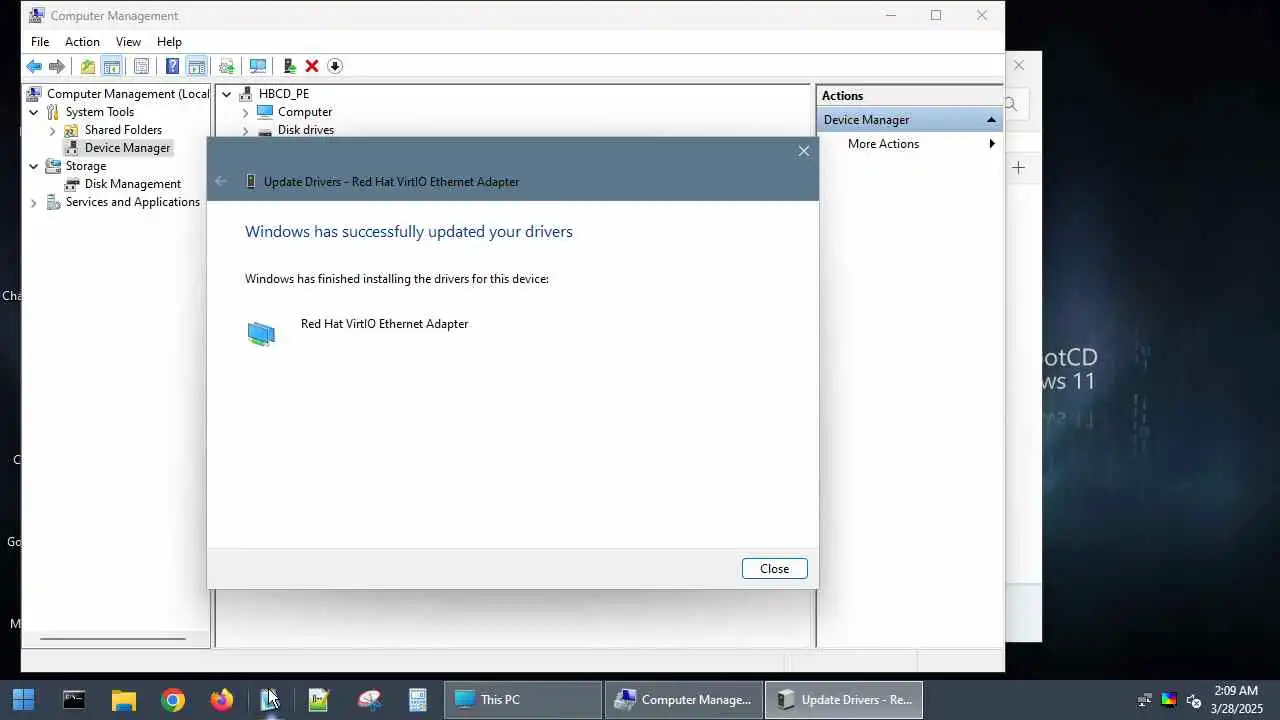Select Disk drives label in device list
Viewport: 1280px width, 720px height.
306,130
